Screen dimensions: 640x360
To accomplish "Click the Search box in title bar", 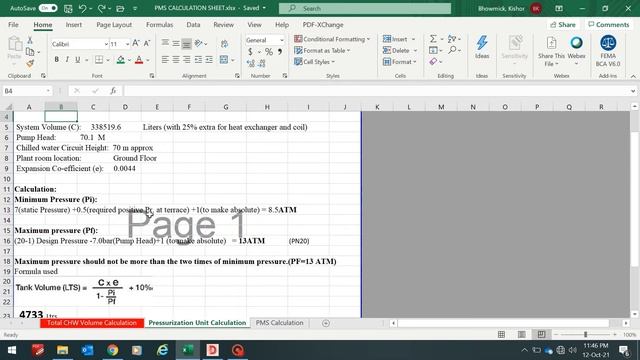I will (x=365, y=8).
